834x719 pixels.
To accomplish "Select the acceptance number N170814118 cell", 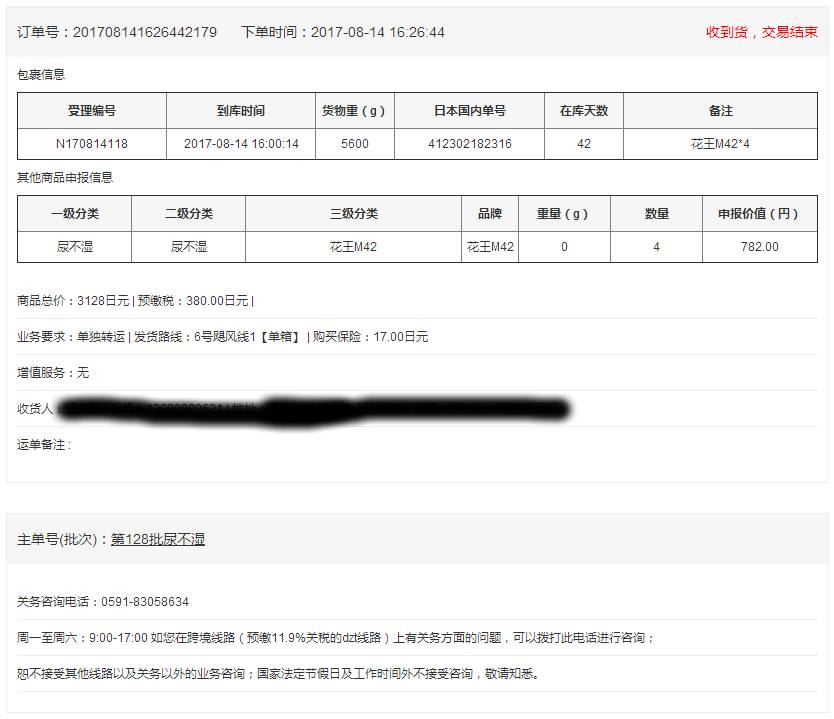I will point(92,144).
